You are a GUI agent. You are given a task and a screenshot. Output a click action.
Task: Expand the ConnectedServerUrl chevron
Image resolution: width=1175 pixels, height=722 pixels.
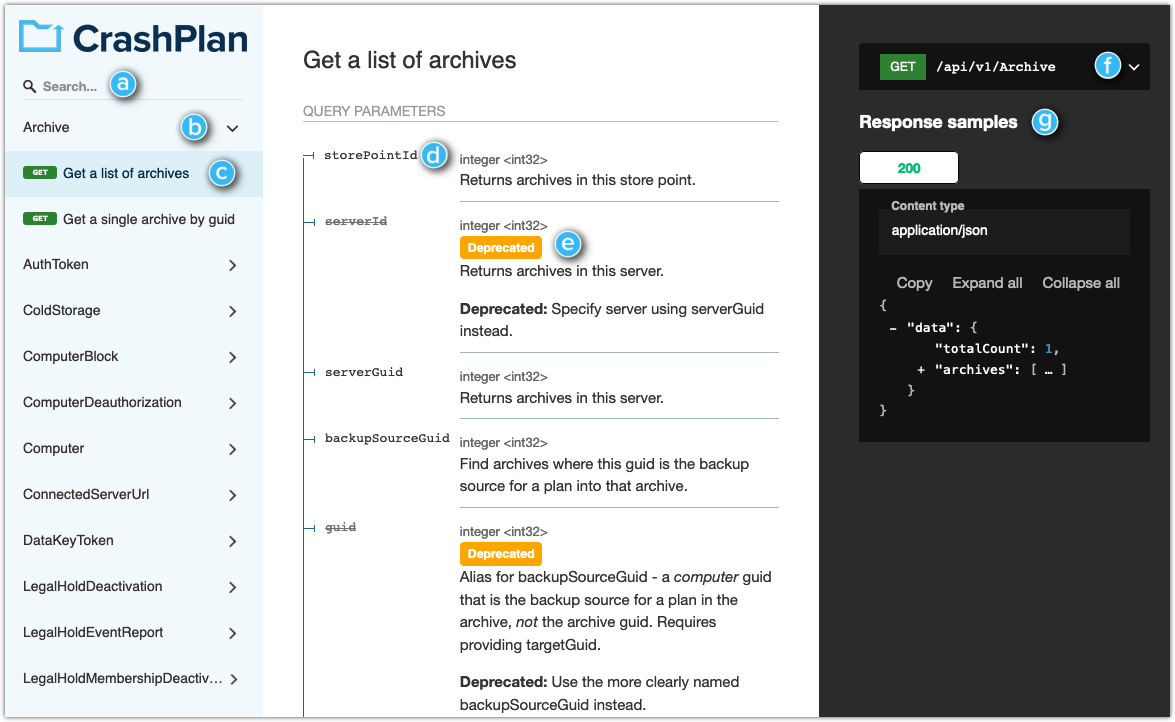[232, 496]
